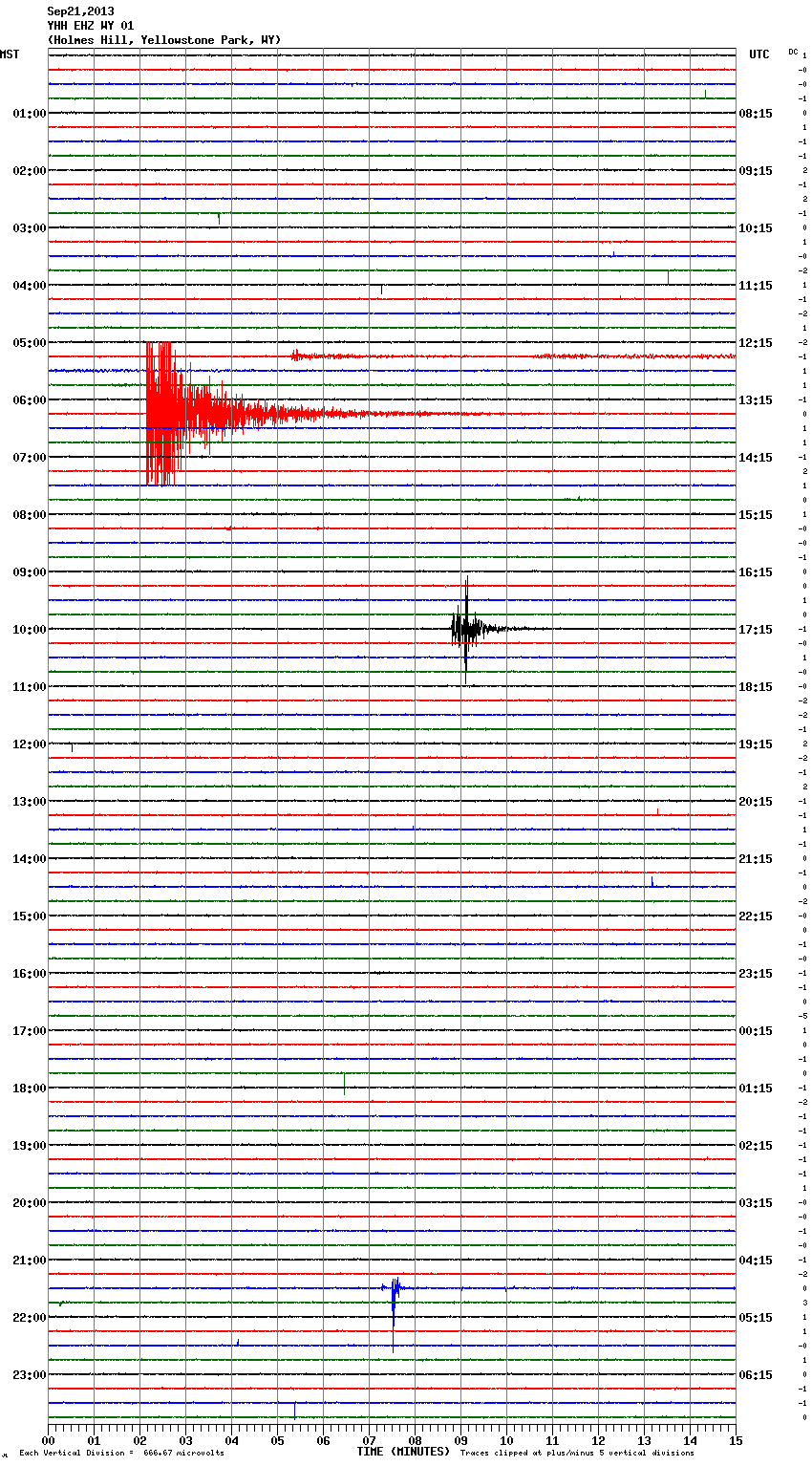
Task: Click the Holmes Hill, Yellowstone Park location text
Action: (163, 40)
